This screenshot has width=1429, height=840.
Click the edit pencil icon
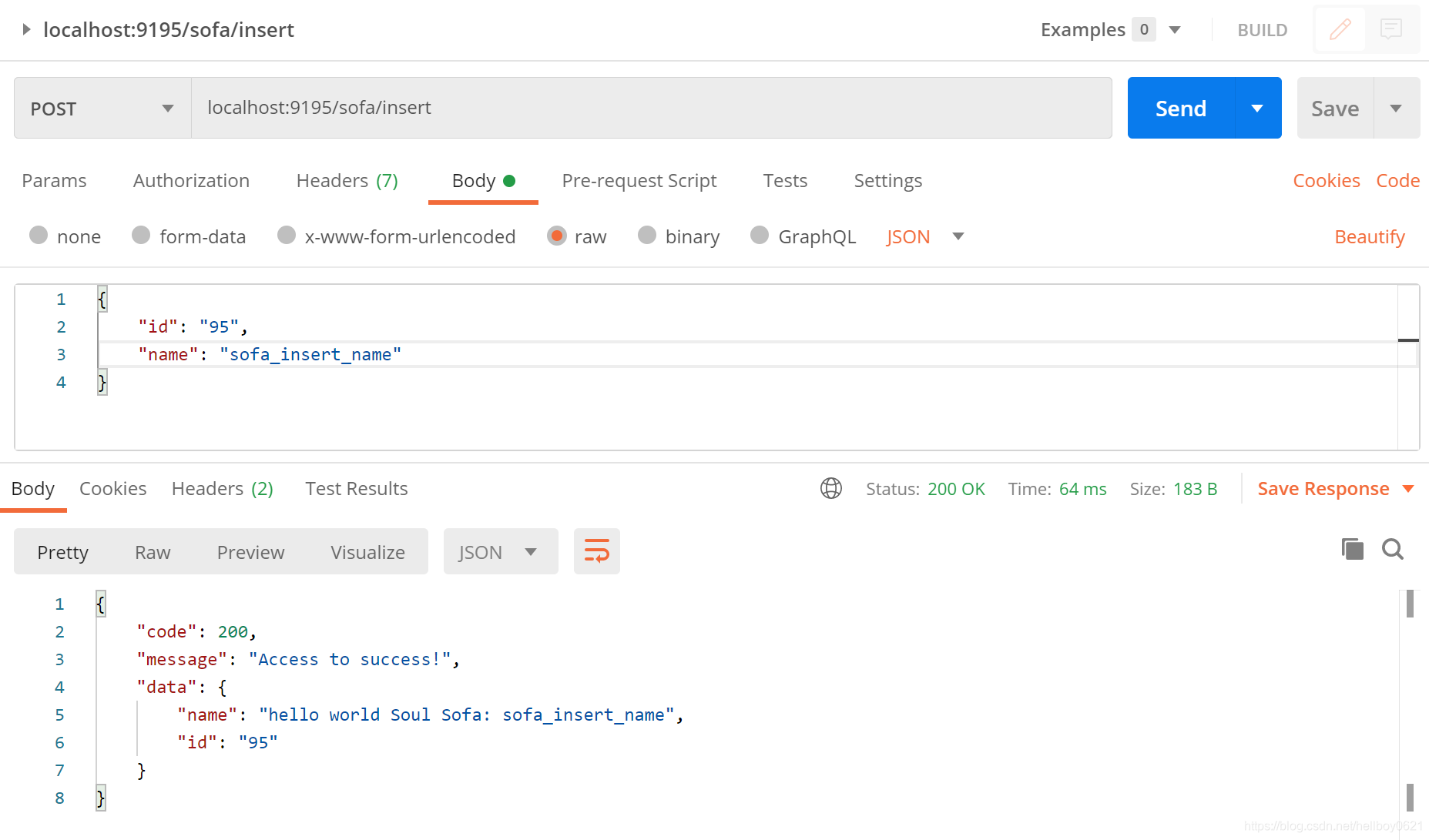coord(1340,30)
